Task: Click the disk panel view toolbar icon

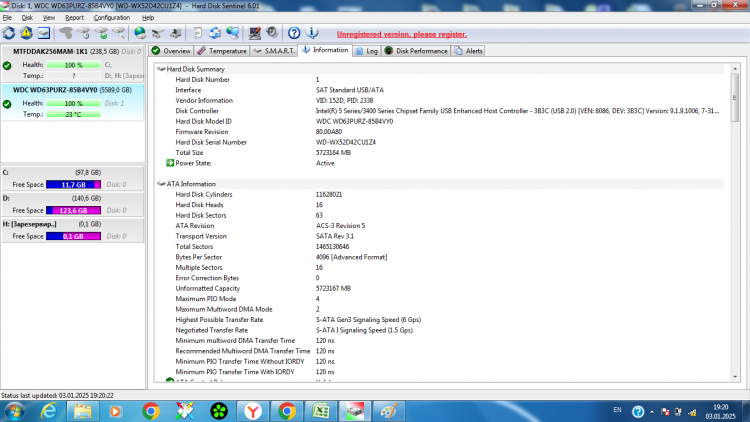Action: [44, 33]
